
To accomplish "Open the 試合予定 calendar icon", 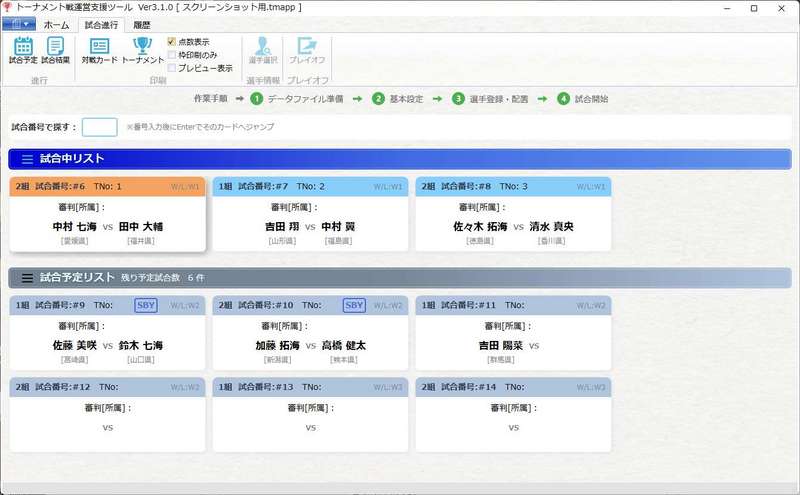I will click(x=23, y=50).
